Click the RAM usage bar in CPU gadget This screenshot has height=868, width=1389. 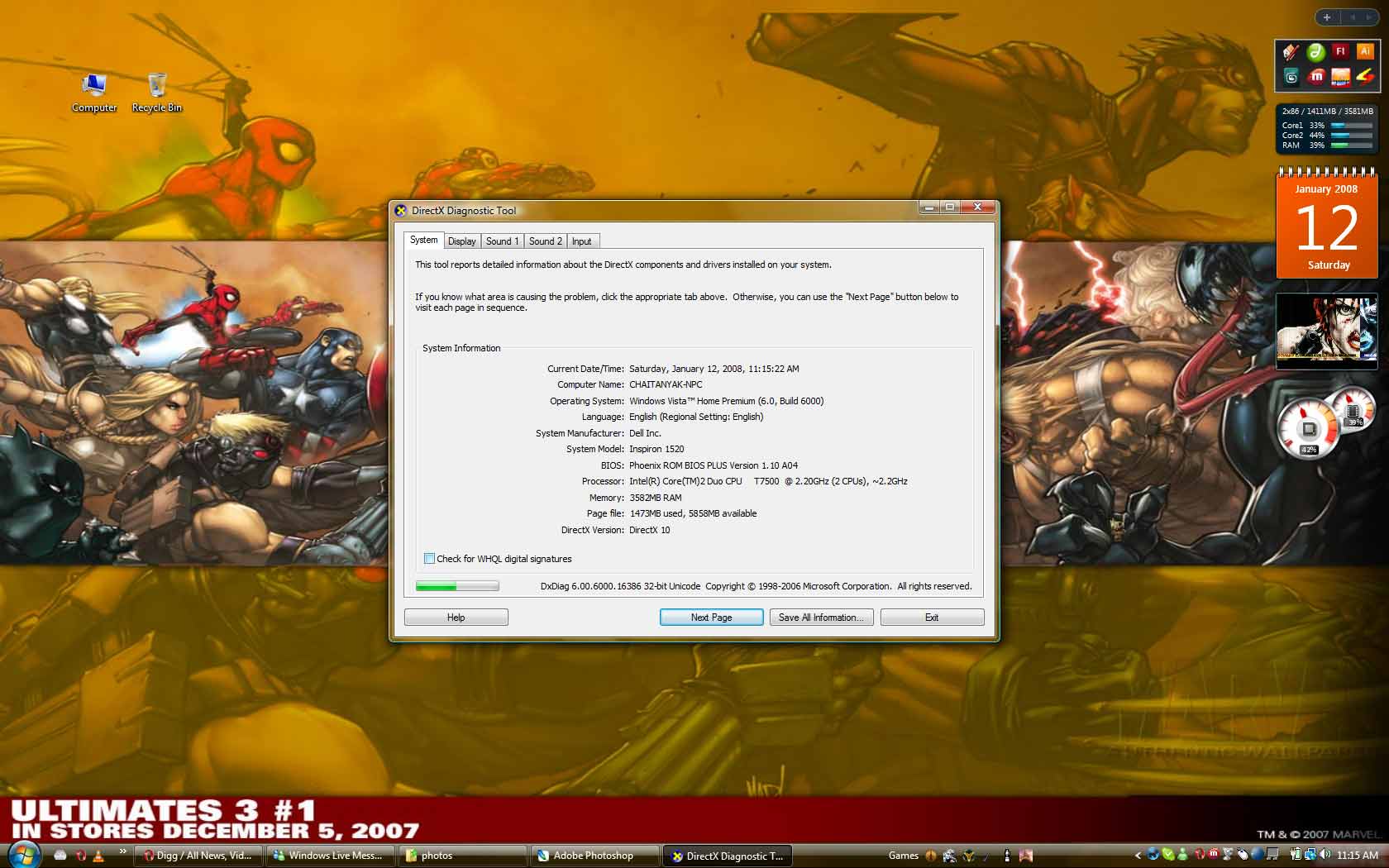click(1351, 145)
